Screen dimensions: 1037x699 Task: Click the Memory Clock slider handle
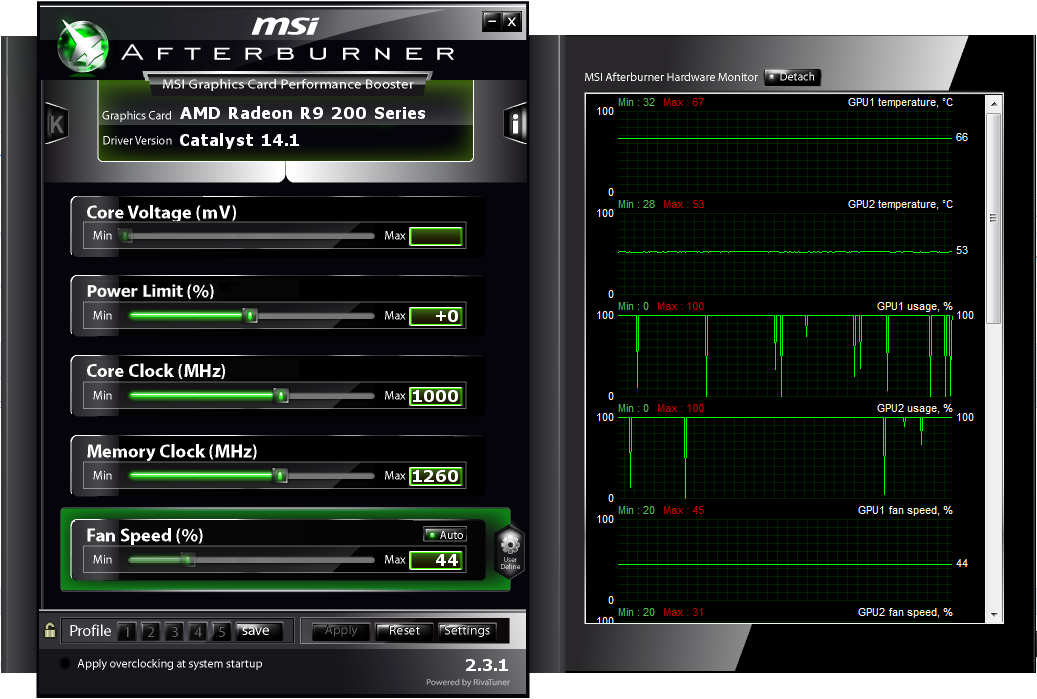point(280,475)
